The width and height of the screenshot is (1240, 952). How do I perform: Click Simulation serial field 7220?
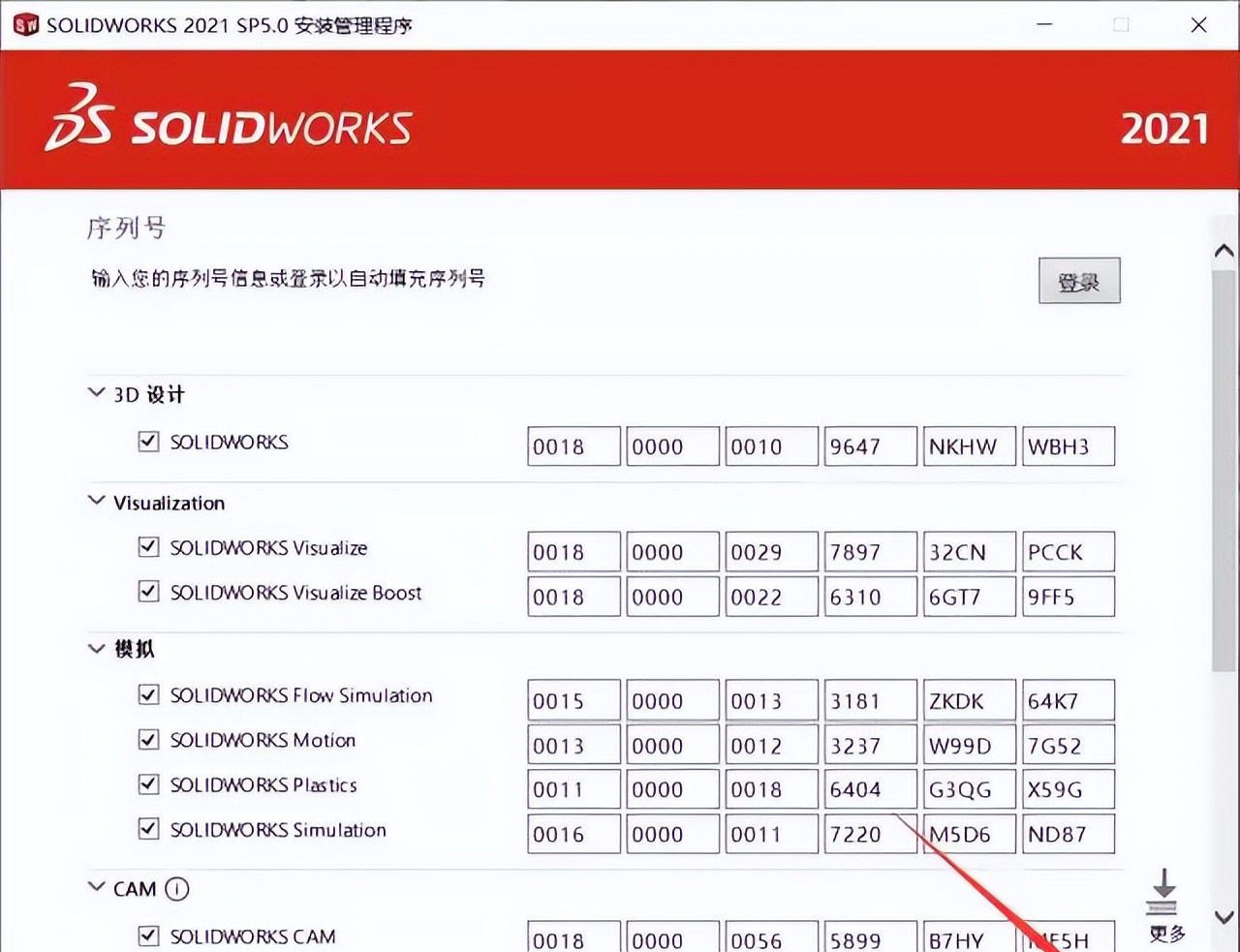click(870, 834)
